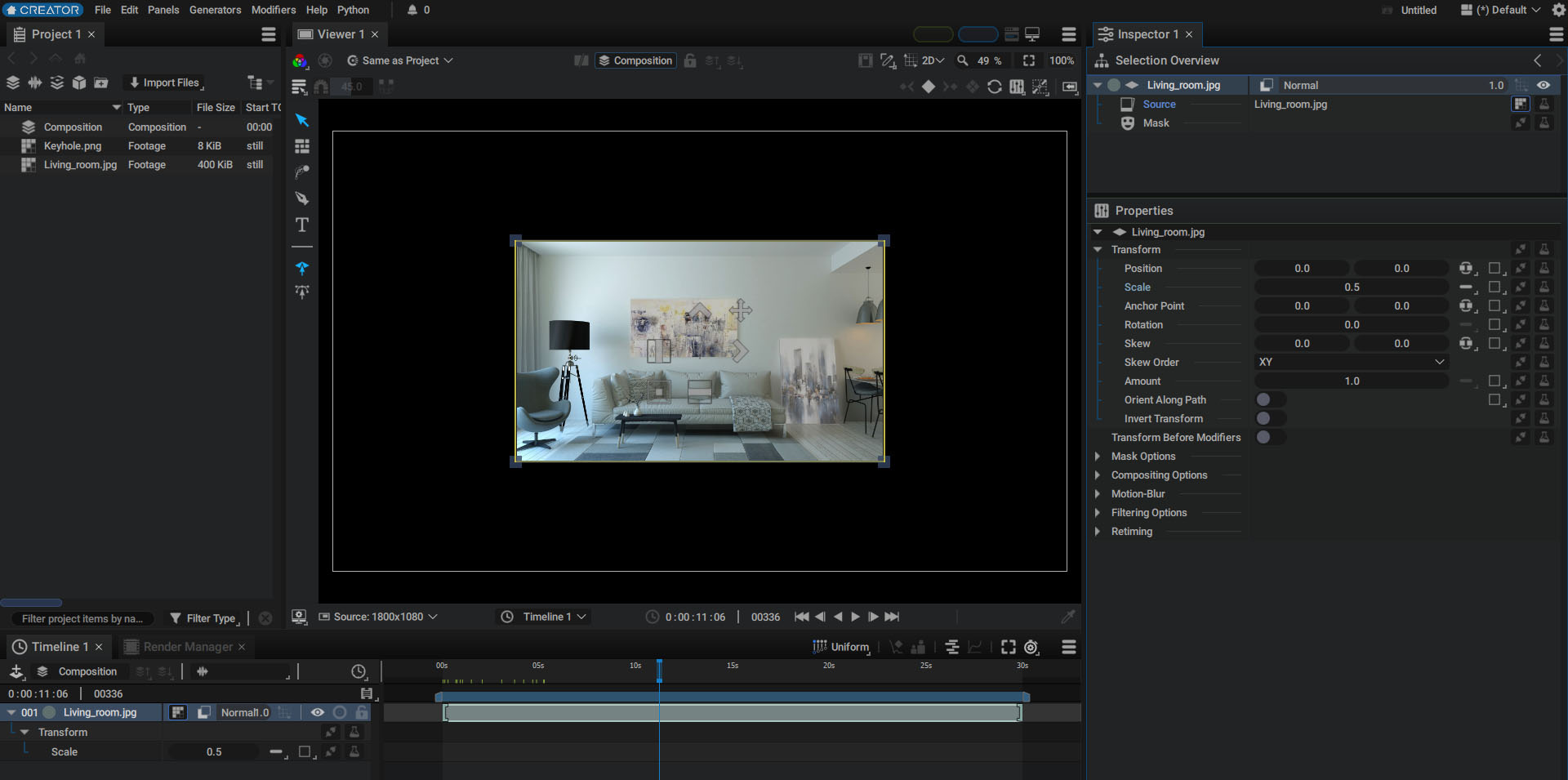Screen dimensions: 1568x780
Task: Toggle layer 001 visibility eye in timeline
Action: 318,712
